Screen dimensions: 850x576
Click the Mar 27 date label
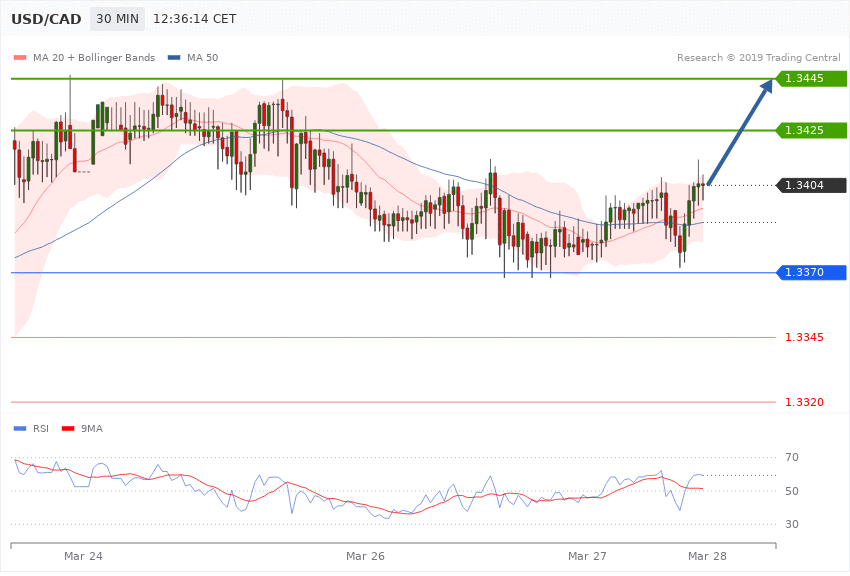click(x=587, y=556)
